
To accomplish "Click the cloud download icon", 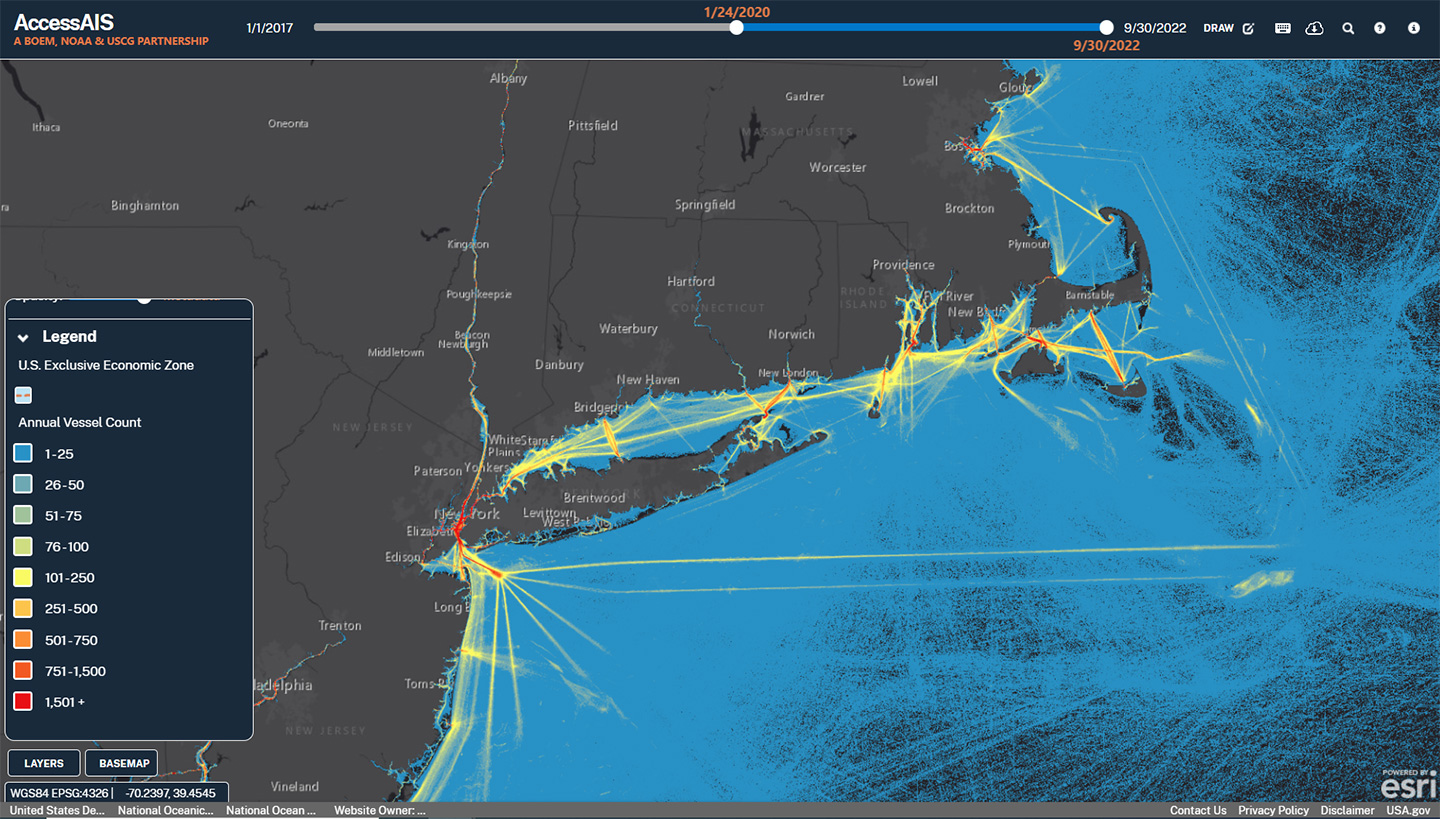I will 1314,28.
